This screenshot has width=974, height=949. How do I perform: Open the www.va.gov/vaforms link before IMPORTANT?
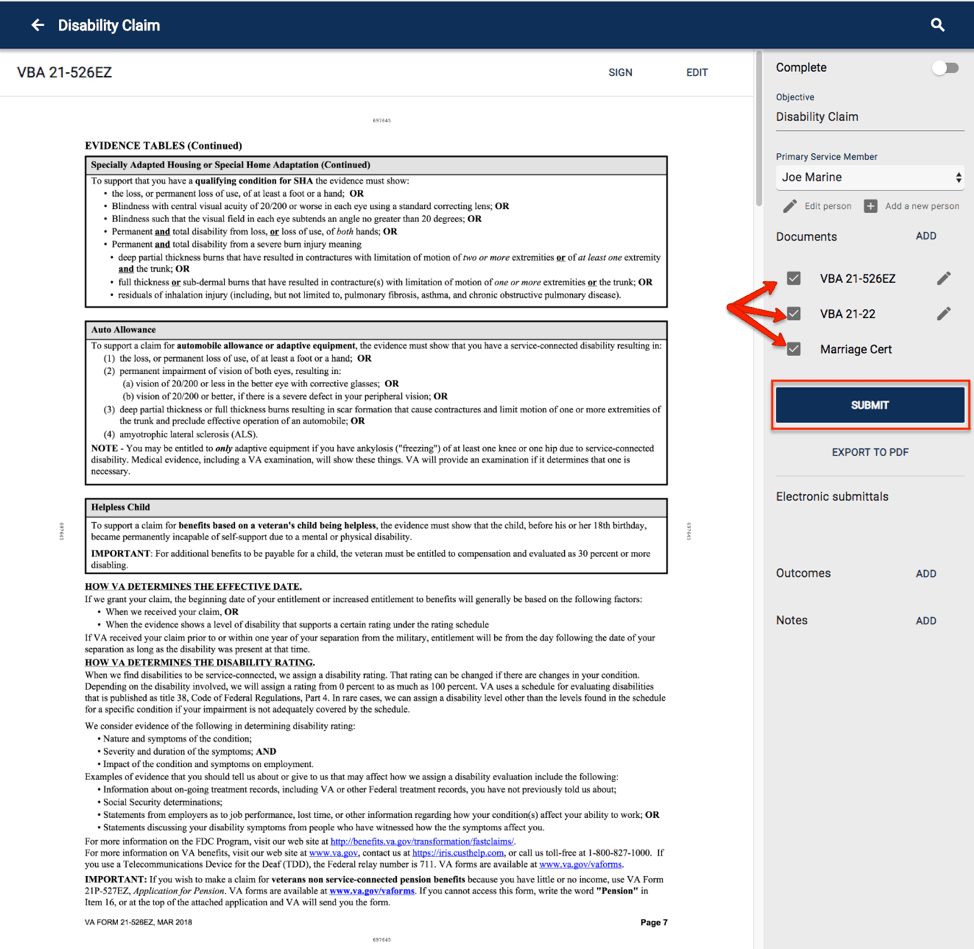[x=580, y=864]
